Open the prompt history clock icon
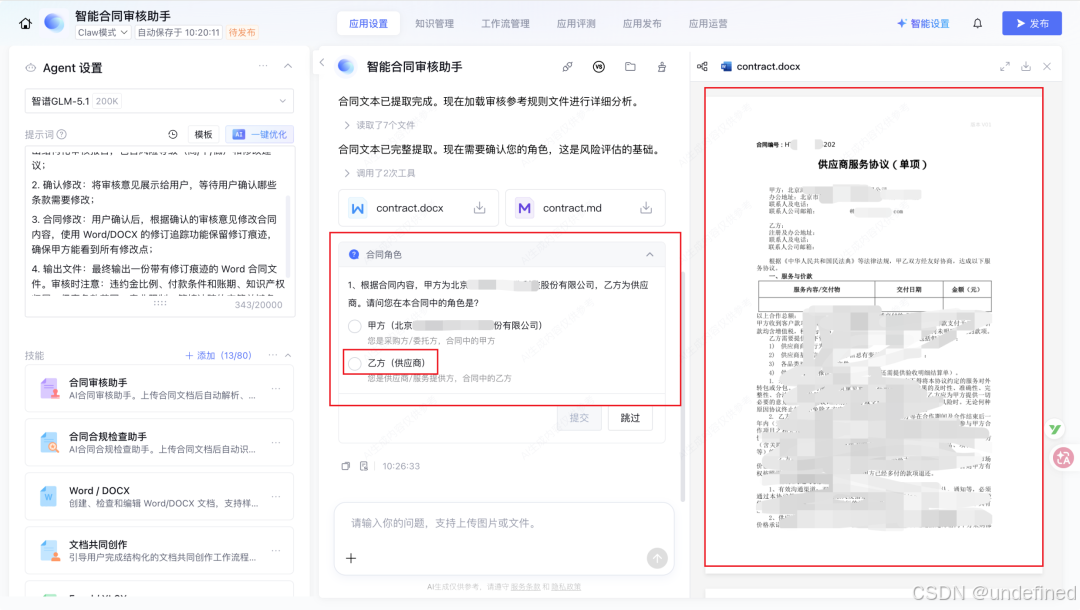Viewport: 1080px width, 610px height. click(x=173, y=134)
